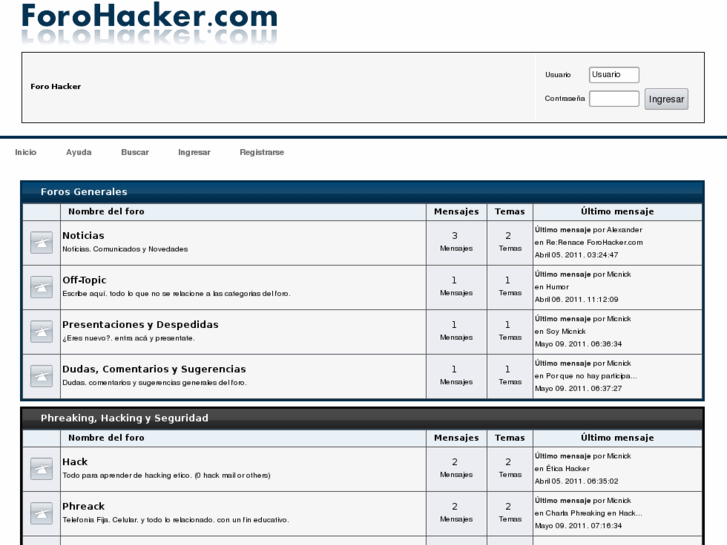
Task: Click the ForoHacker.com logo
Action: click(149, 23)
